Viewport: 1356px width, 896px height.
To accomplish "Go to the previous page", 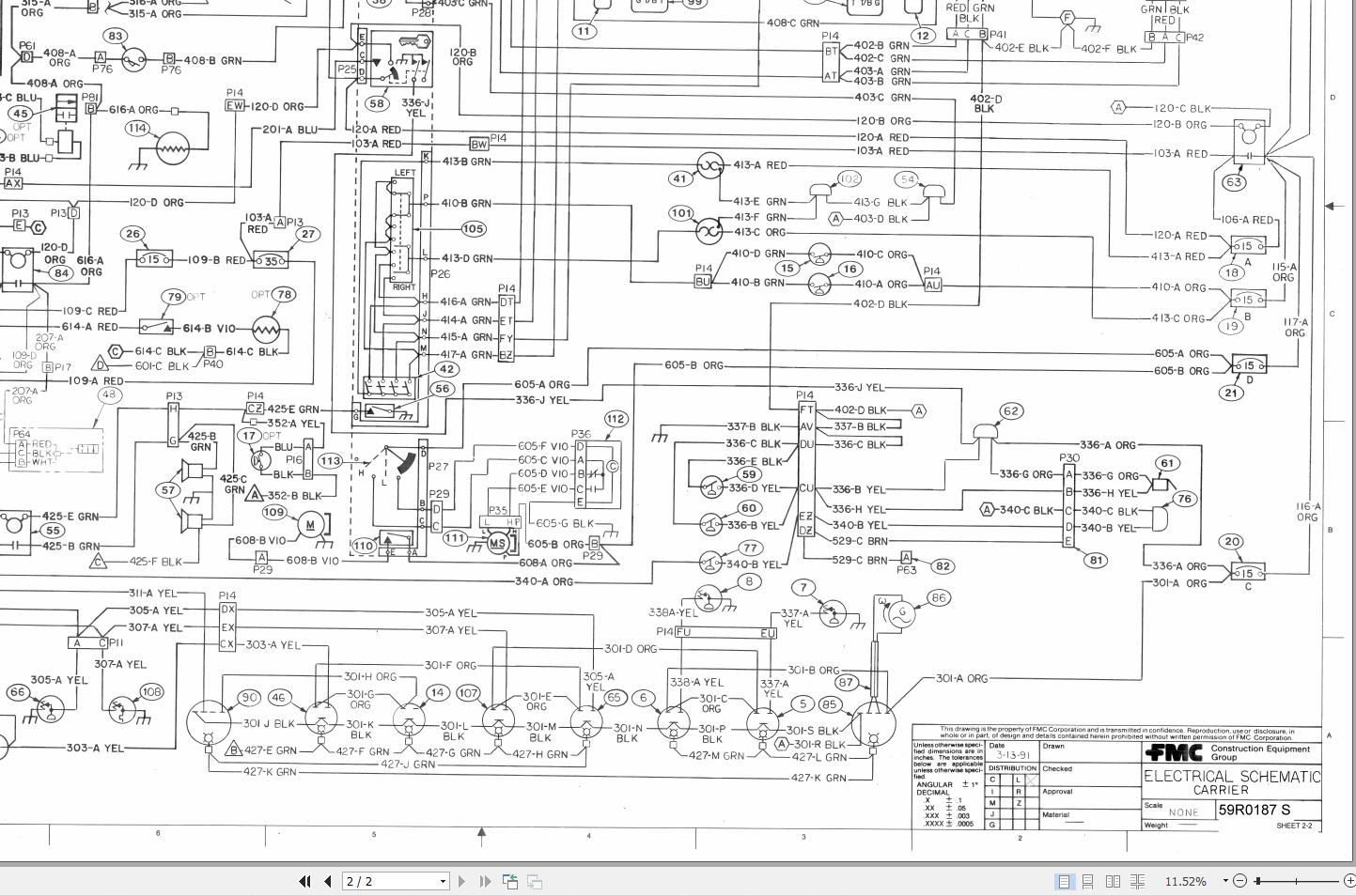I will click(x=327, y=881).
